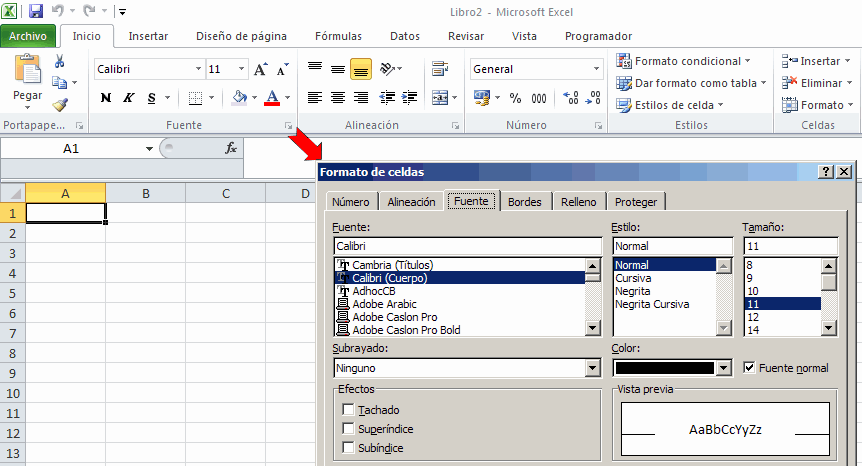Align text left in Alineación group
Screen dimensions: 862x466
[x=315, y=98]
